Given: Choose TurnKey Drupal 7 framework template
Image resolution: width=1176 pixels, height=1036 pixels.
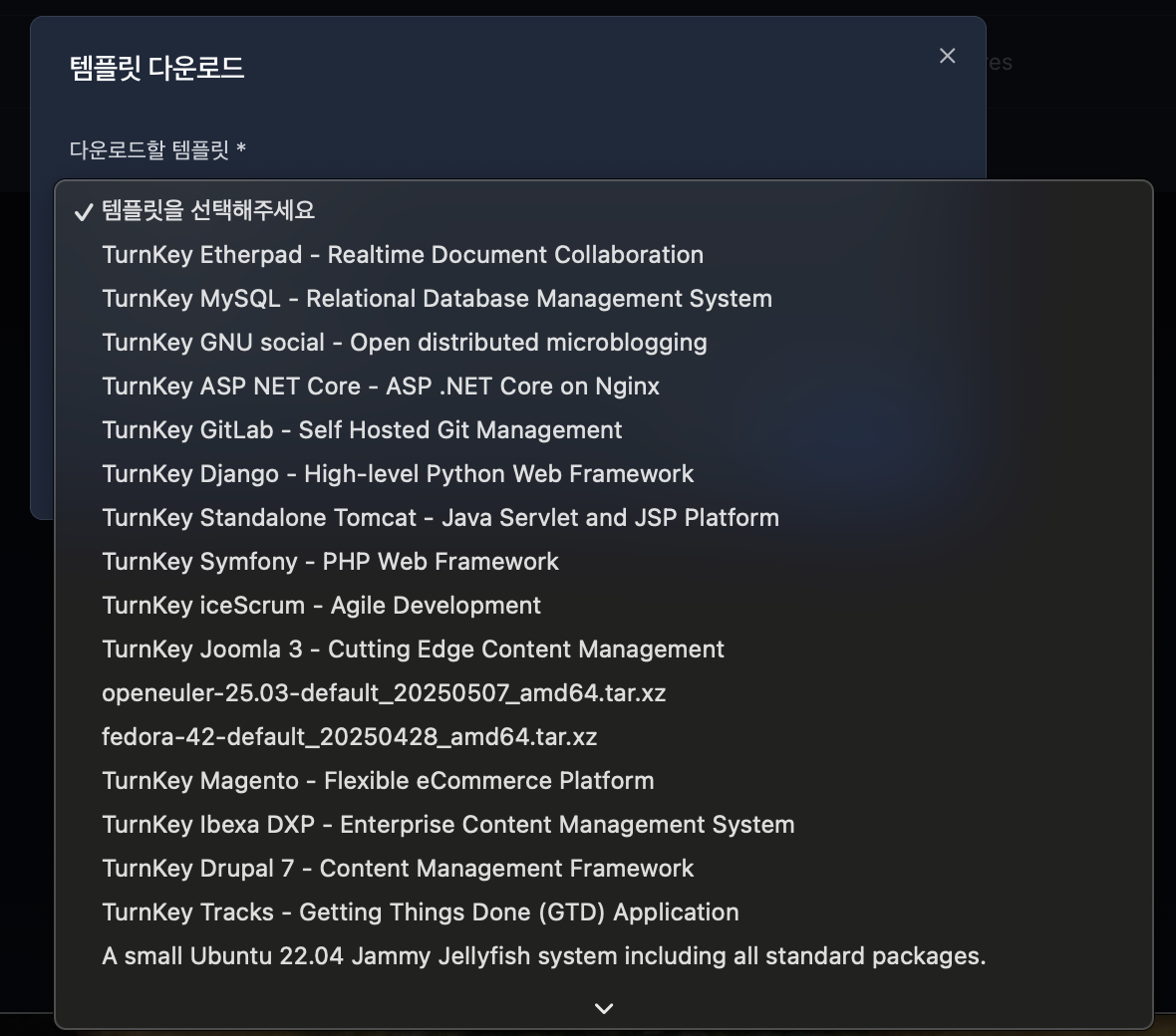Looking at the screenshot, I should 398,869.
